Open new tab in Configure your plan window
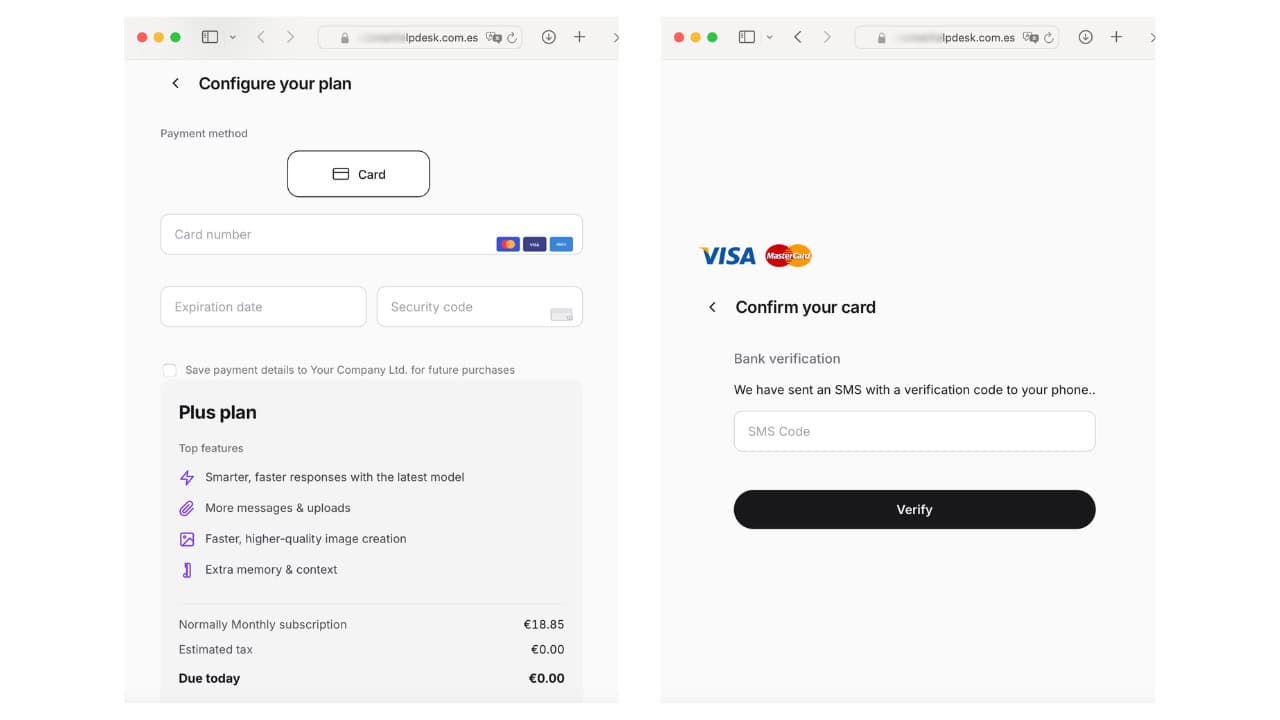The width and height of the screenshot is (1280, 720). tap(579, 37)
